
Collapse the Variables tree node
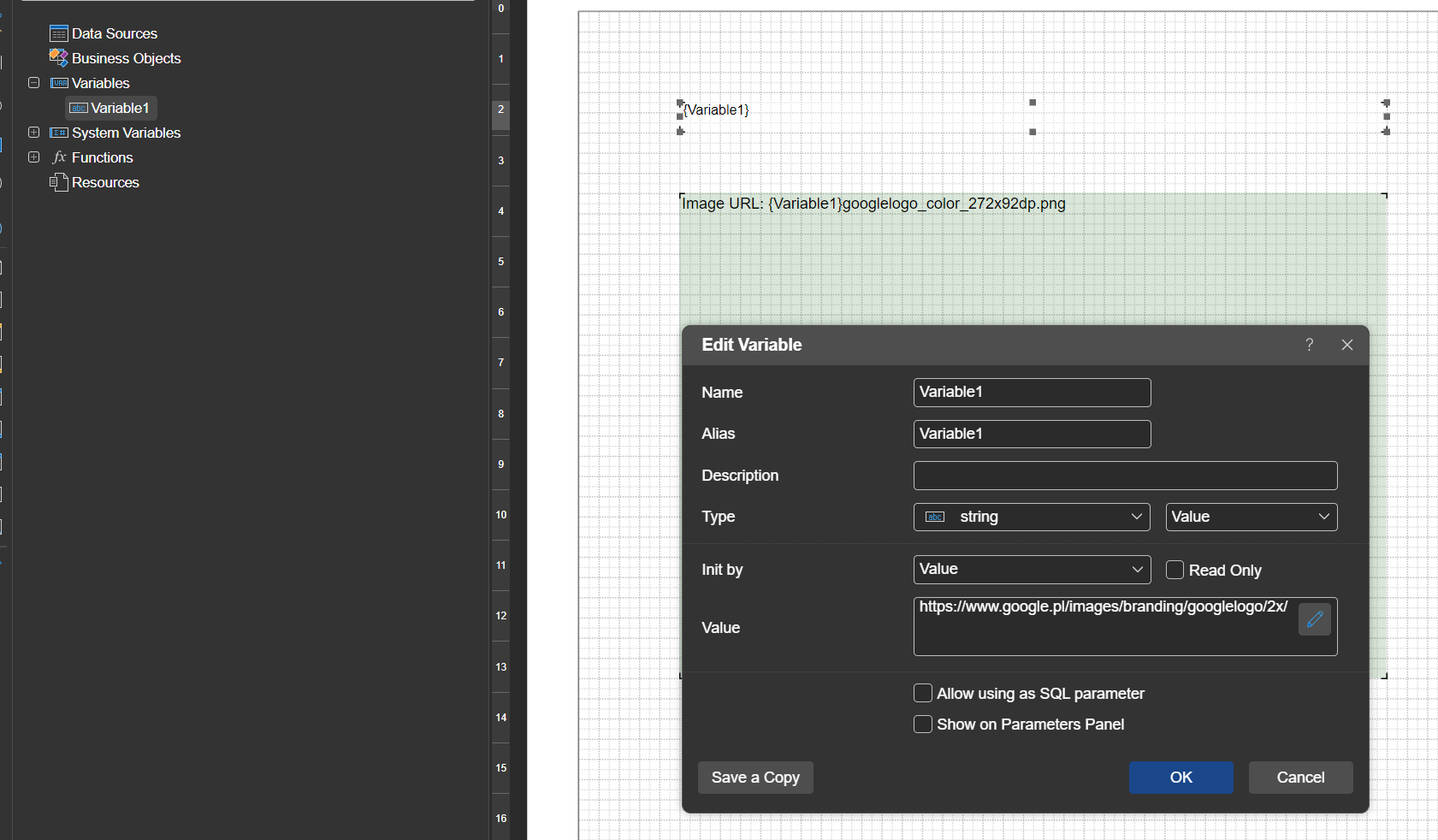pos(34,83)
